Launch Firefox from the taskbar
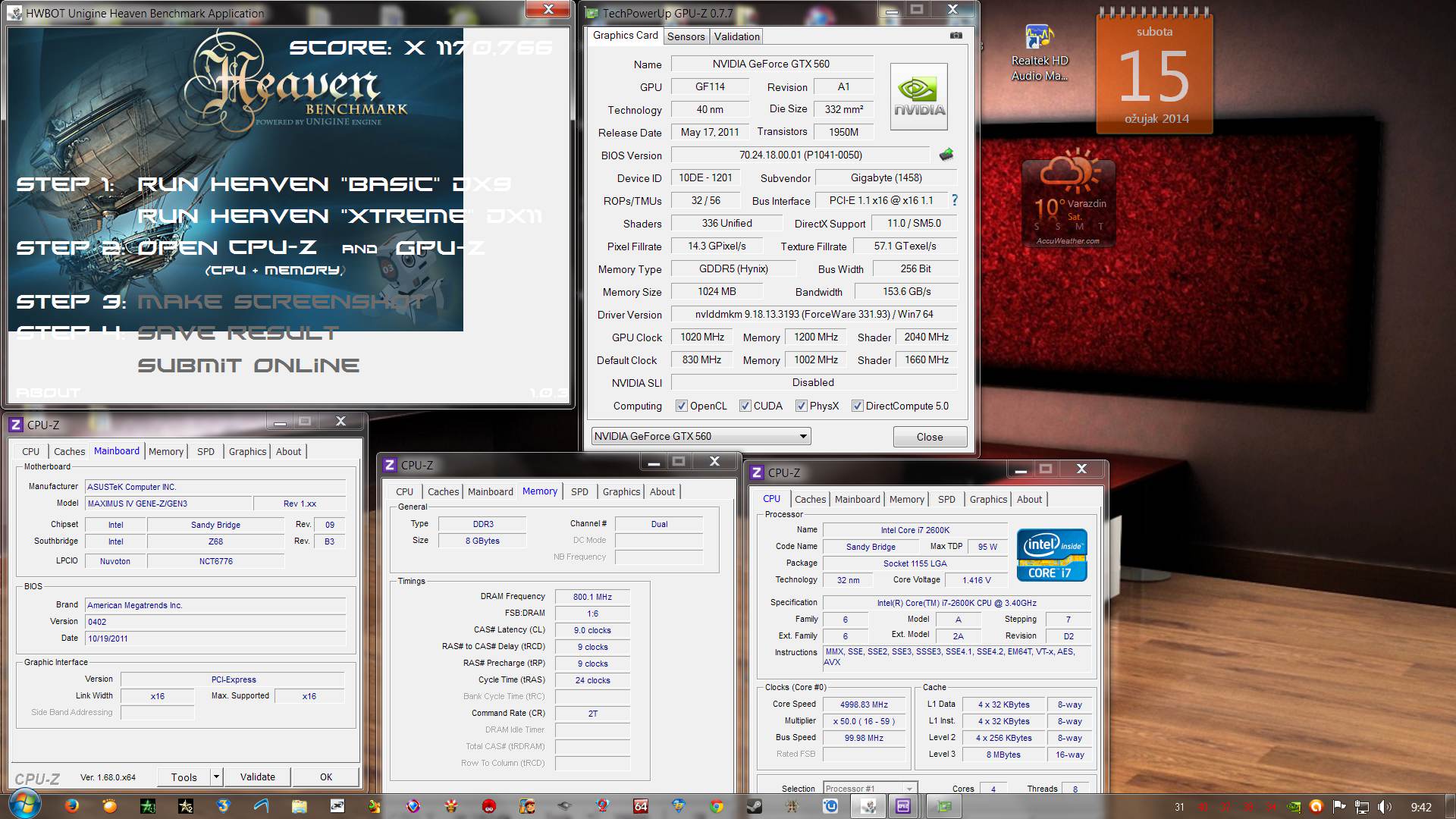 tap(72, 805)
